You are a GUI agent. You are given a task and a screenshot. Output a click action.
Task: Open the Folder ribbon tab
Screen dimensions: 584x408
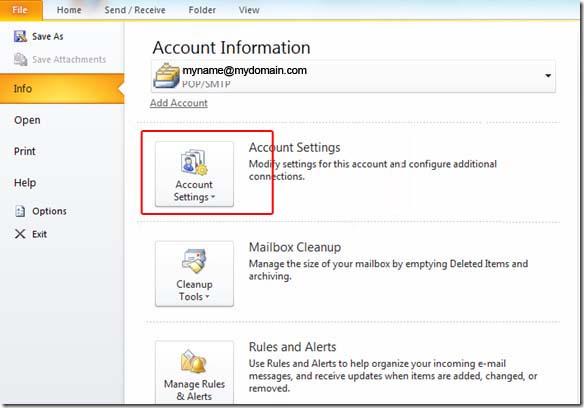[202, 10]
